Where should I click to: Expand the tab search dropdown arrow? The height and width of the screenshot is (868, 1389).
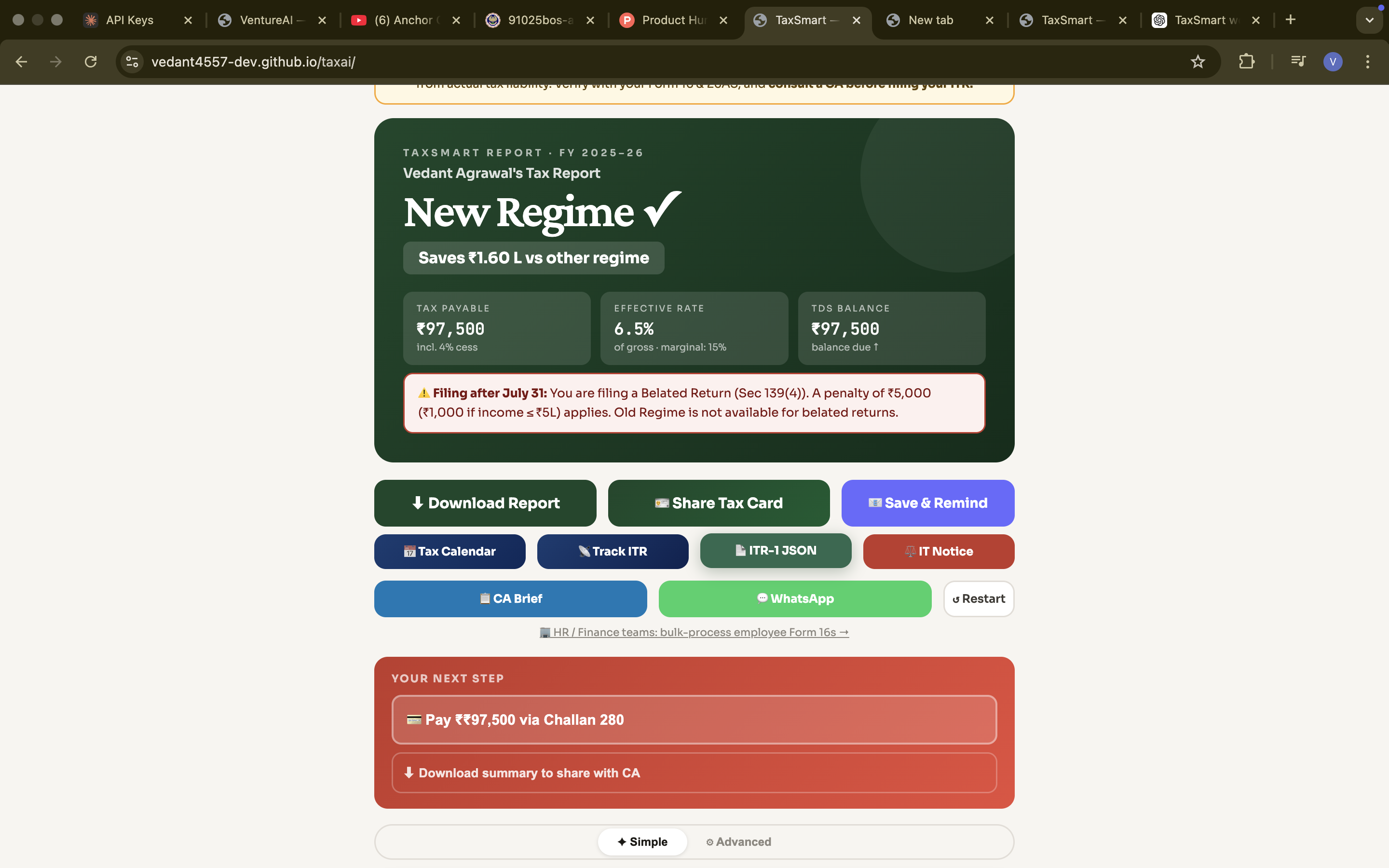tap(1370, 20)
